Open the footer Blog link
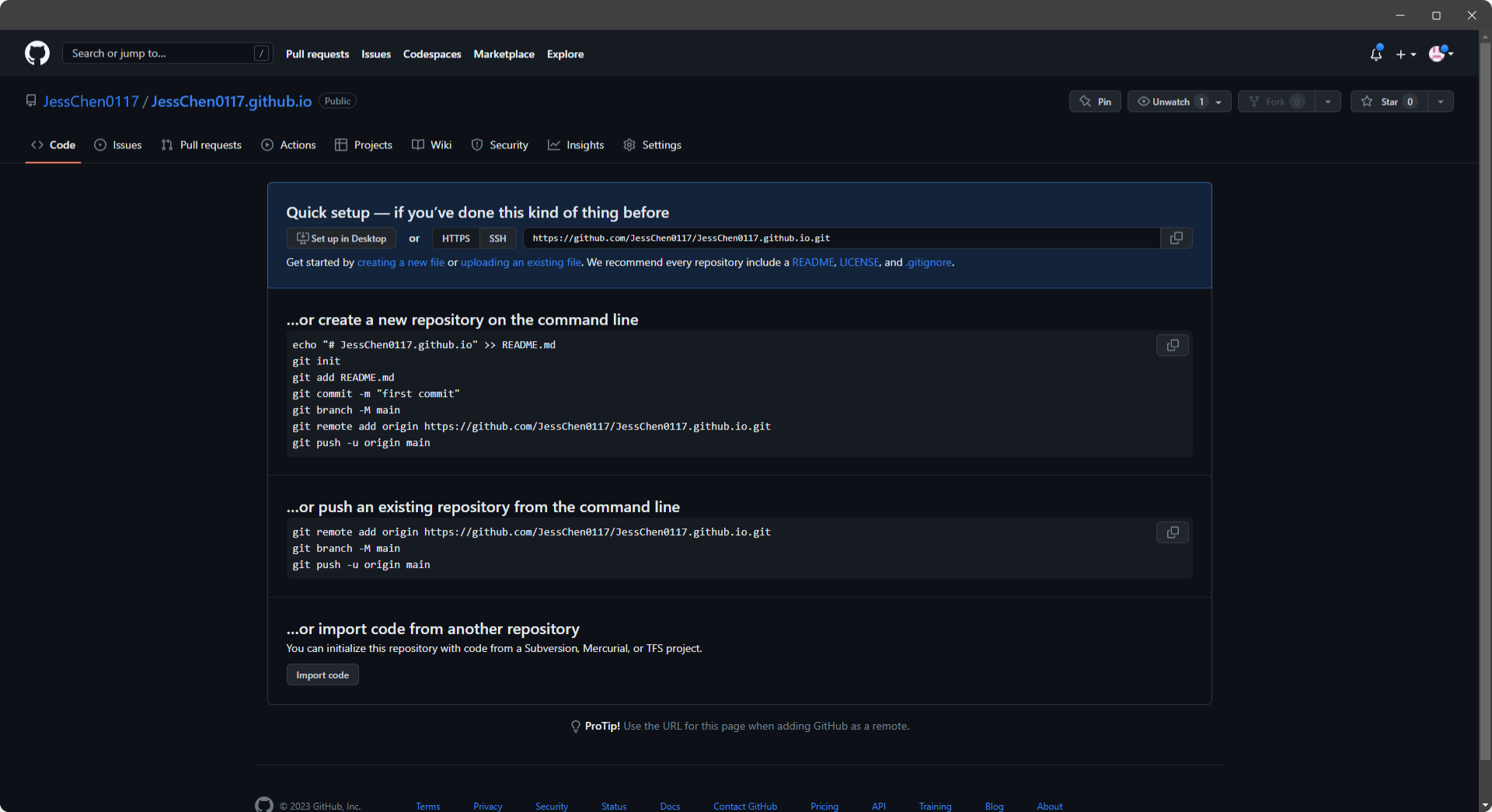The image size is (1492, 812). (994, 807)
